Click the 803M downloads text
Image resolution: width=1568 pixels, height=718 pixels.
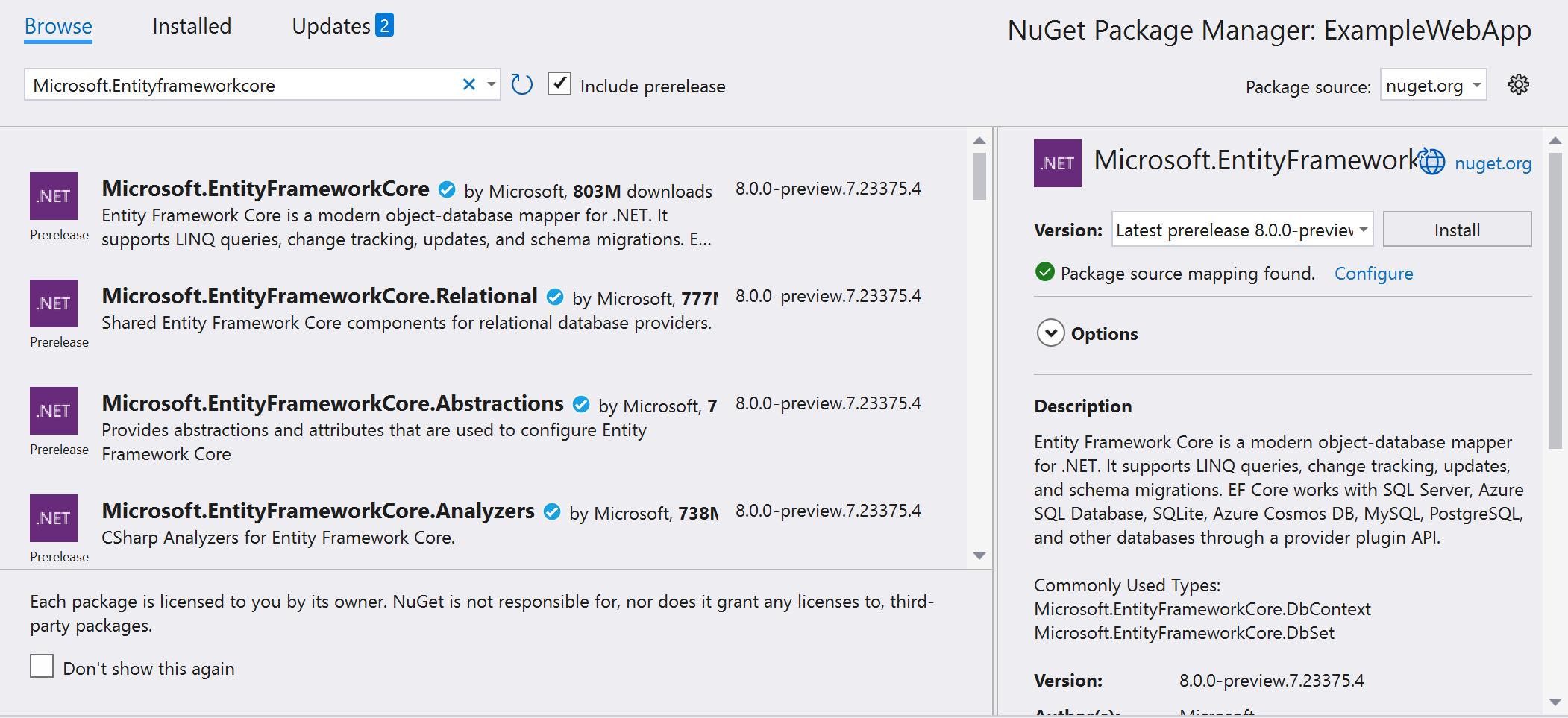[x=642, y=192]
